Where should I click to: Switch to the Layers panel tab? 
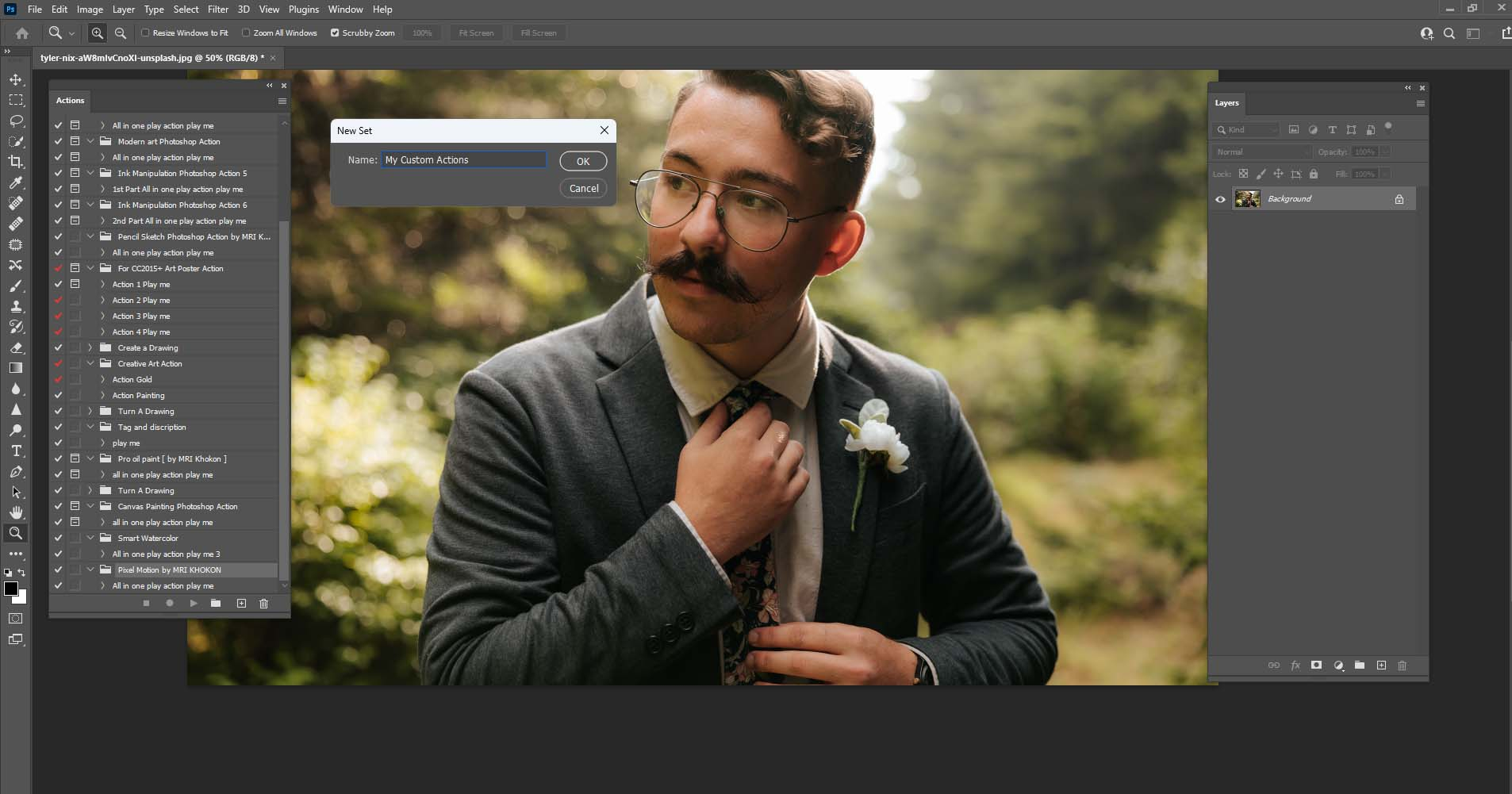[1226, 102]
